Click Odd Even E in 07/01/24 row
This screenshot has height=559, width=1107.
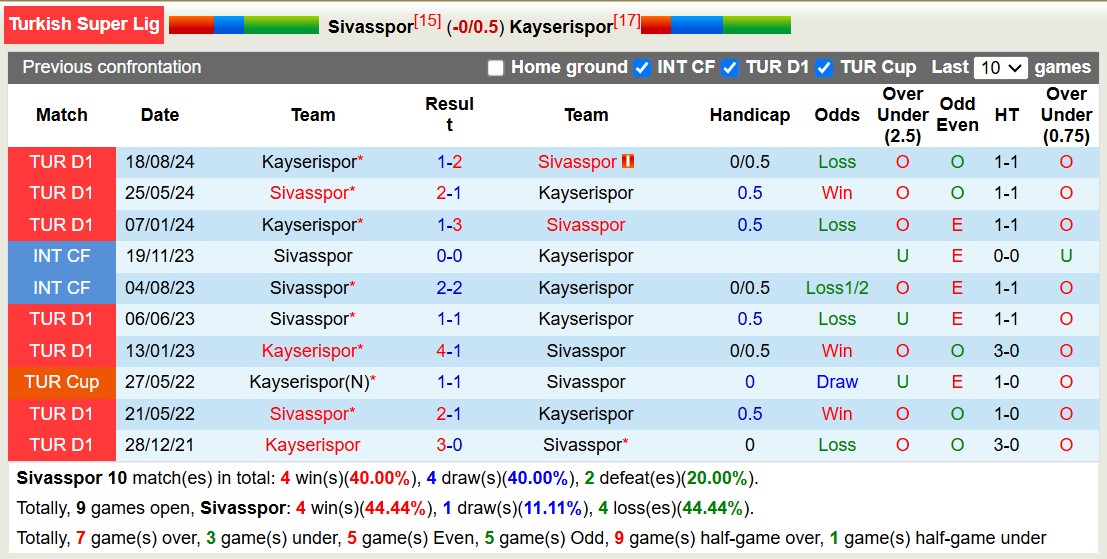coord(957,225)
